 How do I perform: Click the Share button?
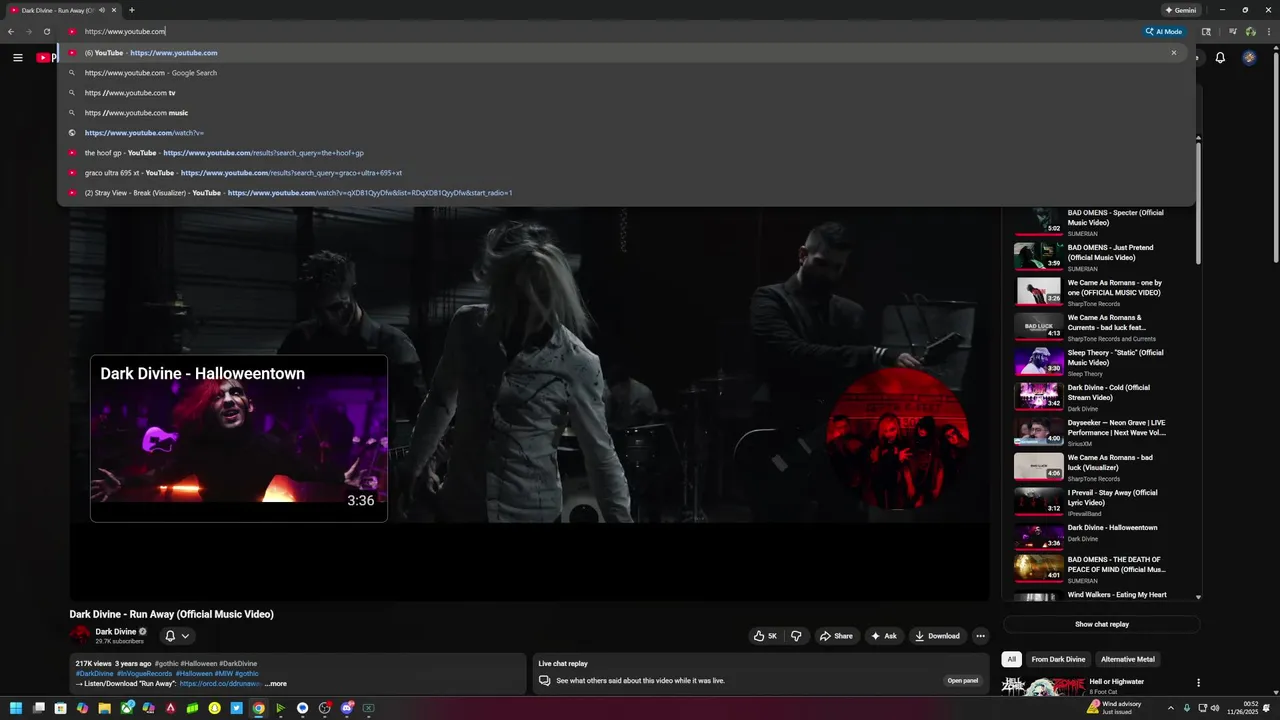[x=836, y=636]
